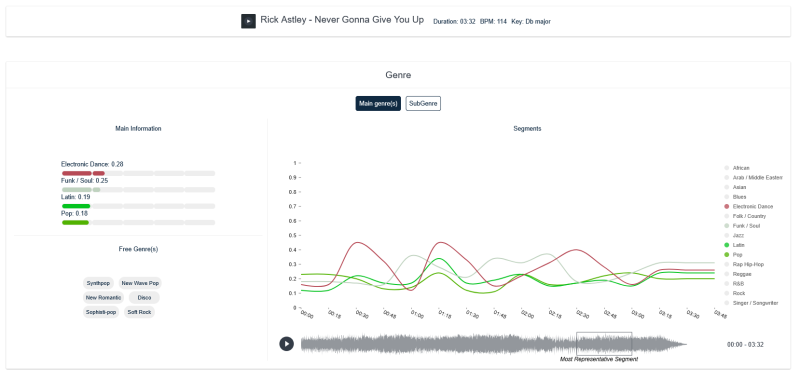Enable the Rock genre legend dot

pyautogui.click(x=726, y=293)
